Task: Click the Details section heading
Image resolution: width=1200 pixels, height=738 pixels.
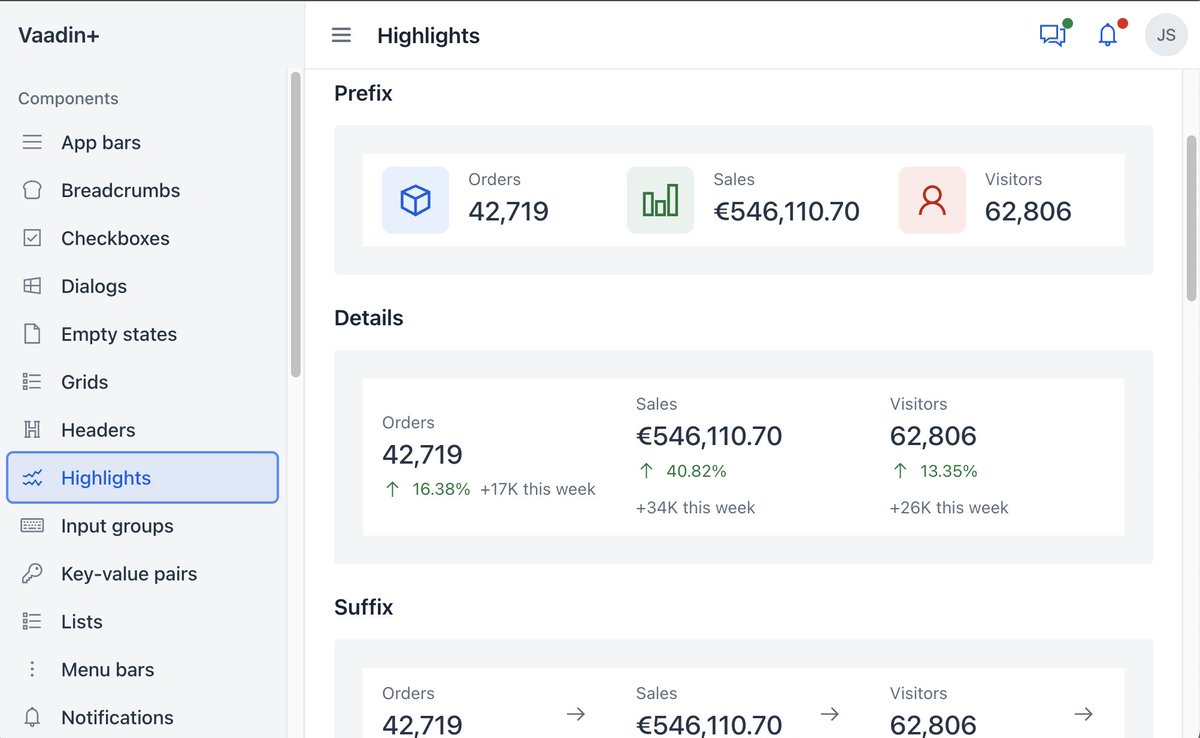Action: (369, 318)
